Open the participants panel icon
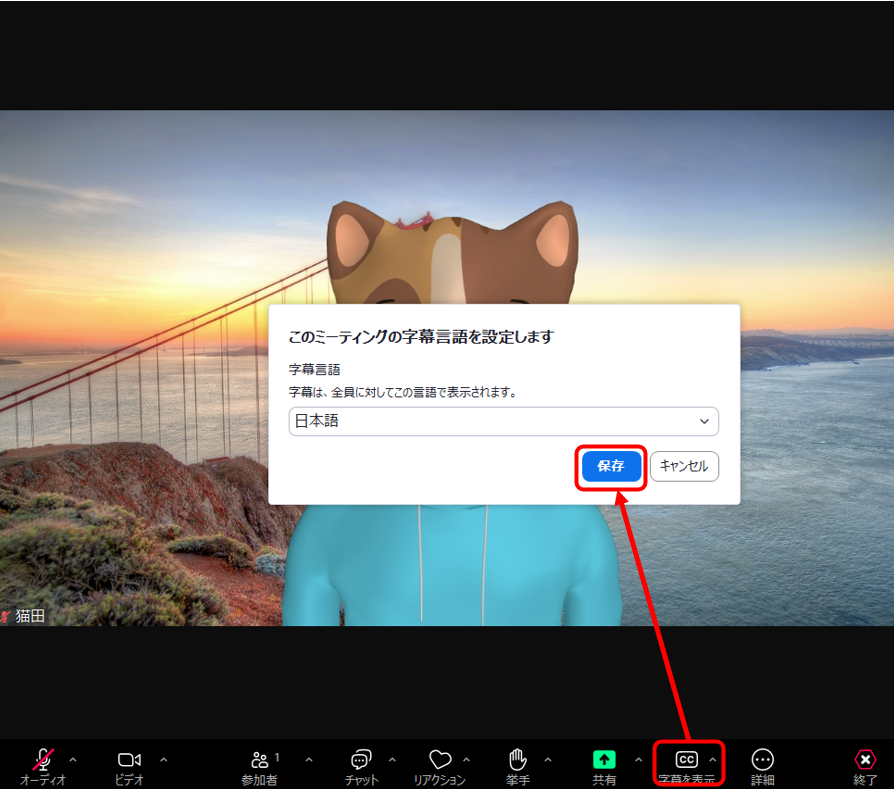 pos(260,759)
